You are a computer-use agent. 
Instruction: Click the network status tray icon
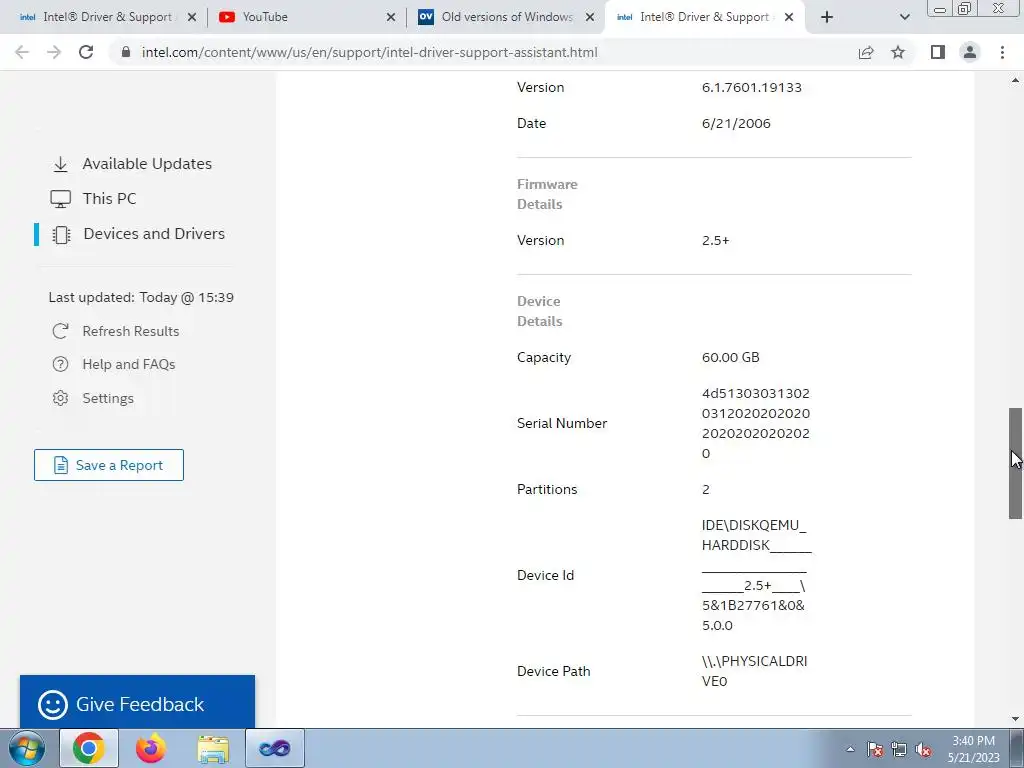[x=899, y=749]
